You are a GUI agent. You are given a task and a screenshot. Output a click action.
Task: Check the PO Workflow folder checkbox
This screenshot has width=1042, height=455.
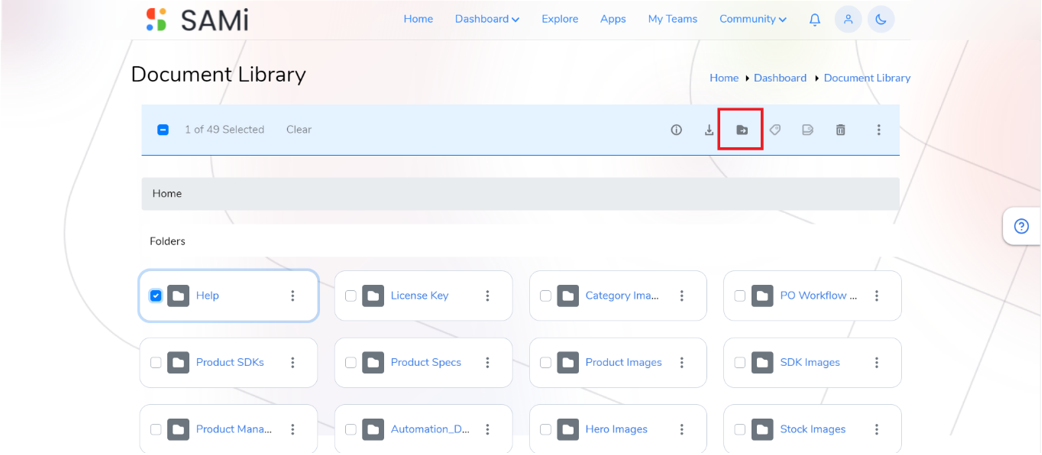tap(740, 296)
